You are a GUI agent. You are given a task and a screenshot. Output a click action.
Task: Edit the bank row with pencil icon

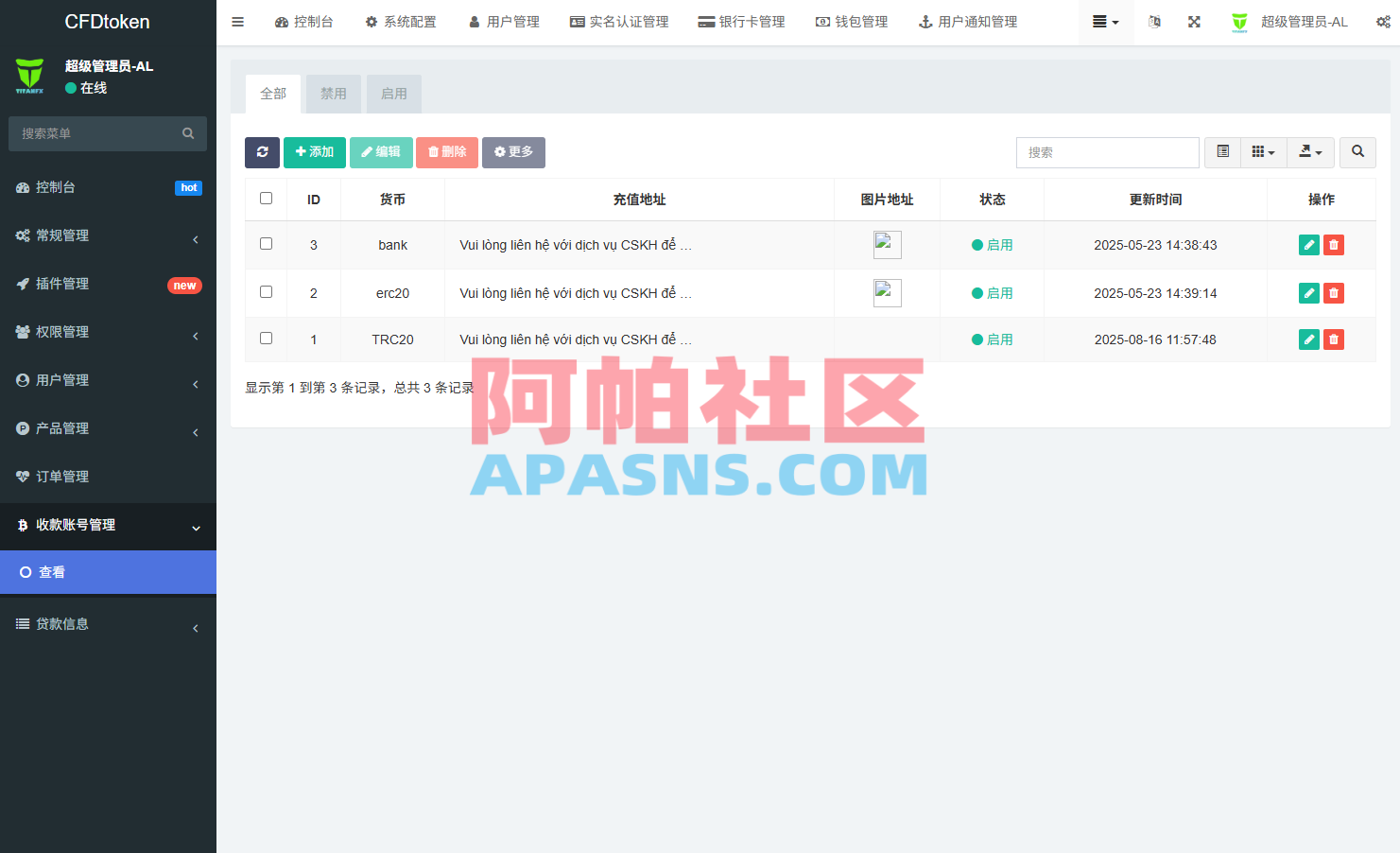pos(1309,245)
